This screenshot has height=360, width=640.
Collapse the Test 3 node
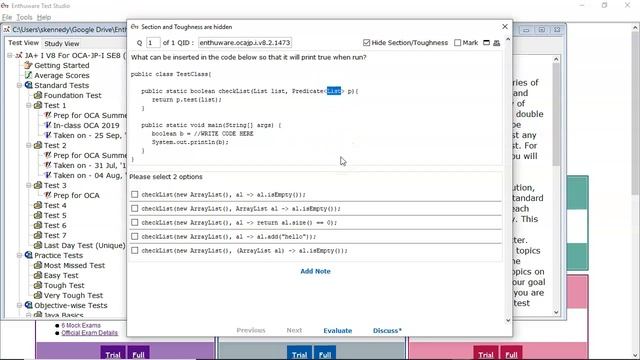(29, 185)
